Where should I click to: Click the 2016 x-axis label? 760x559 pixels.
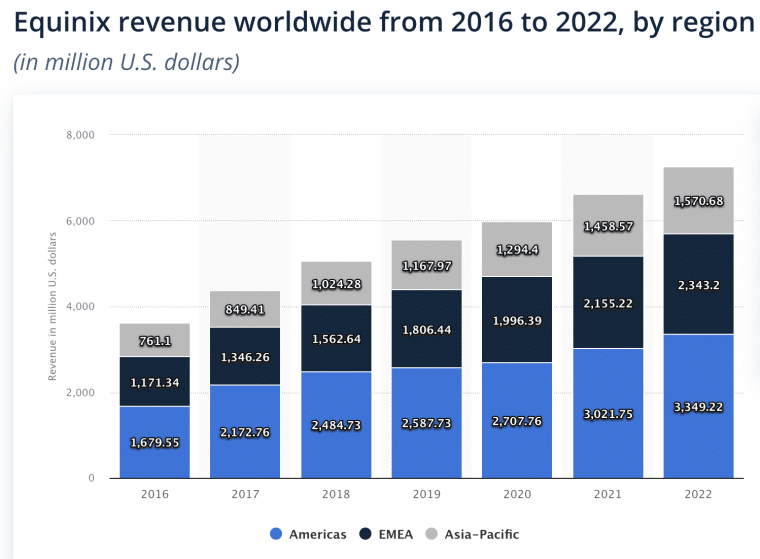click(x=155, y=494)
